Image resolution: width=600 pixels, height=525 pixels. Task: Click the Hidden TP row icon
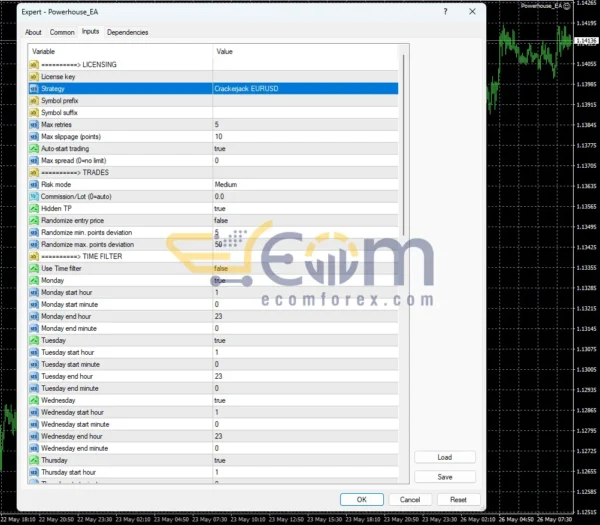click(x=34, y=208)
